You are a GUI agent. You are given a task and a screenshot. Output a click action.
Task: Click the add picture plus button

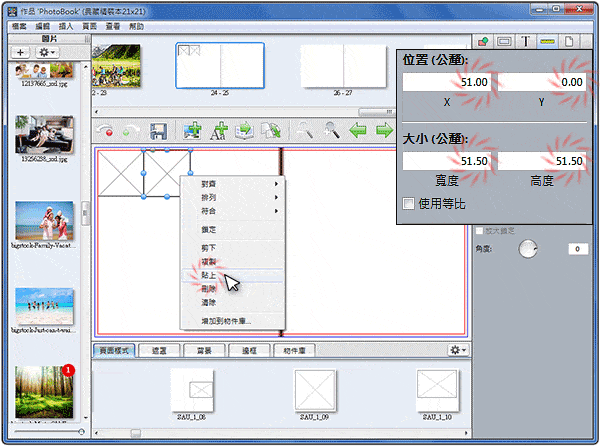21,51
